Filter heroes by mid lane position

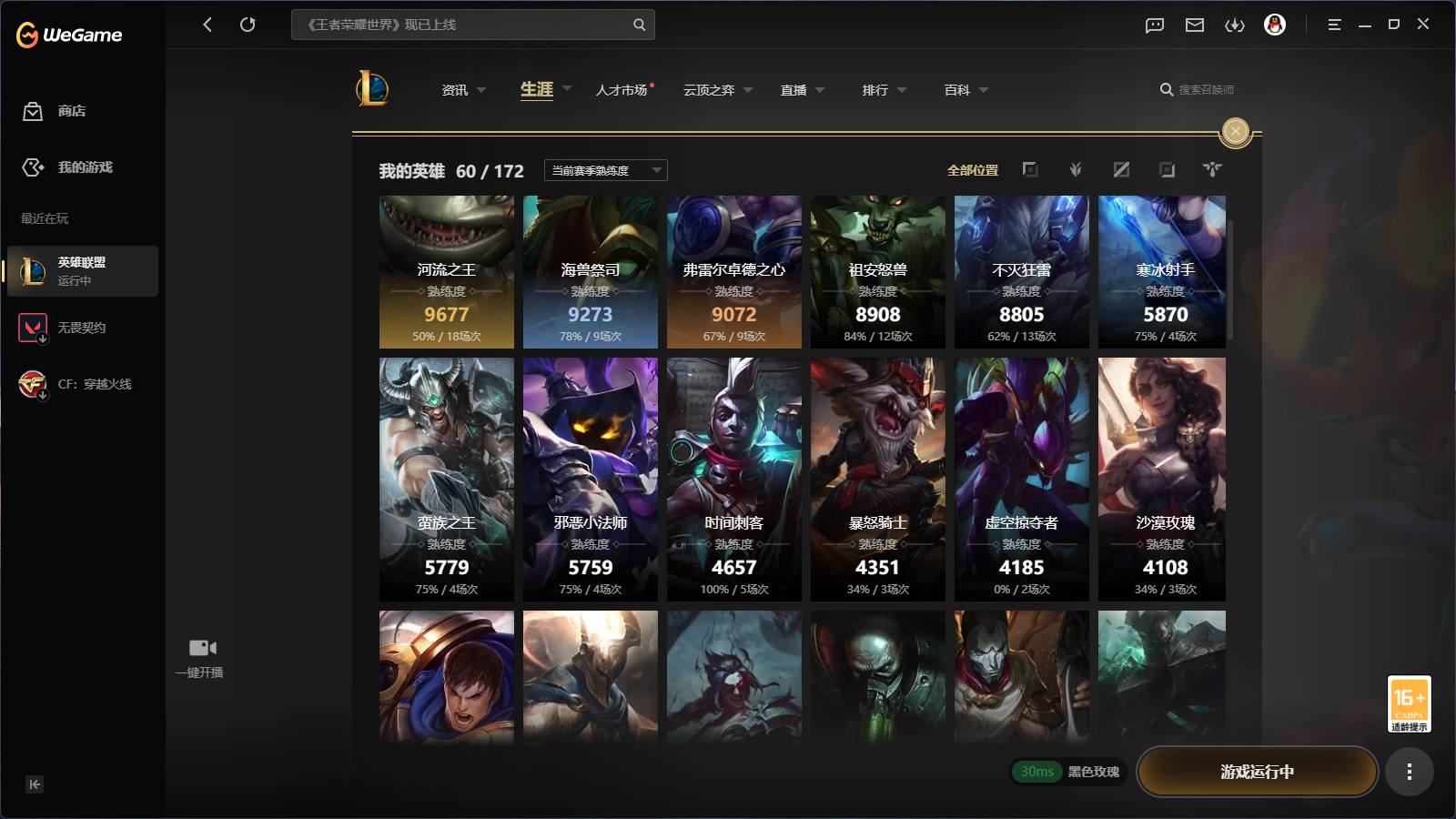pos(1121,170)
